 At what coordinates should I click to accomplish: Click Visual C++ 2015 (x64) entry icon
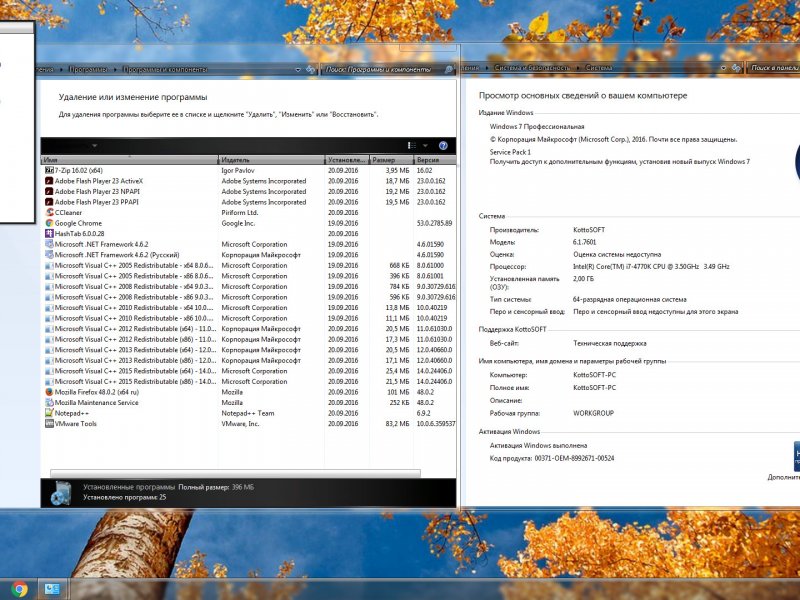49,371
